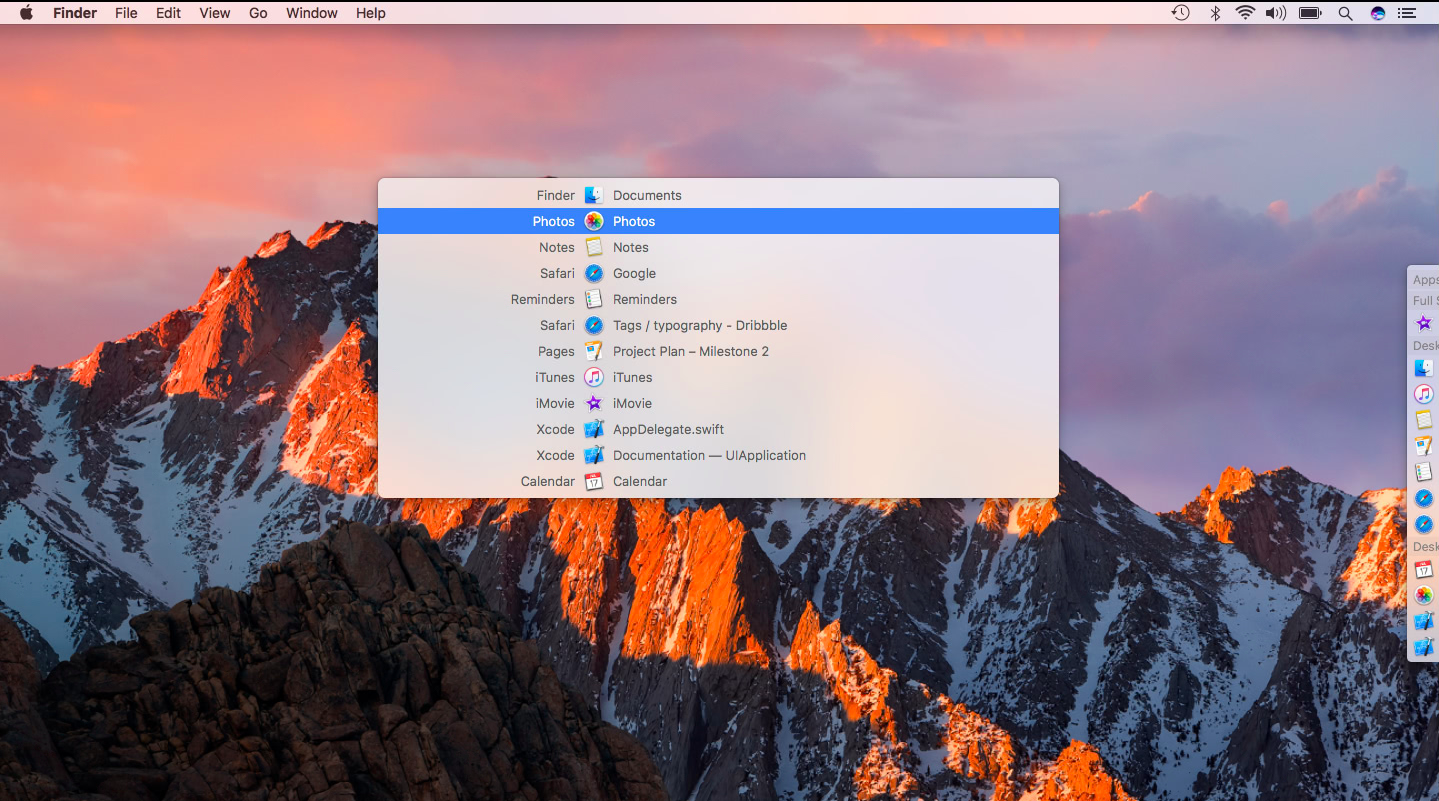The width and height of the screenshot is (1439, 801).
Task: Click the lower Safari compass in the side panel
Action: (x=1424, y=524)
